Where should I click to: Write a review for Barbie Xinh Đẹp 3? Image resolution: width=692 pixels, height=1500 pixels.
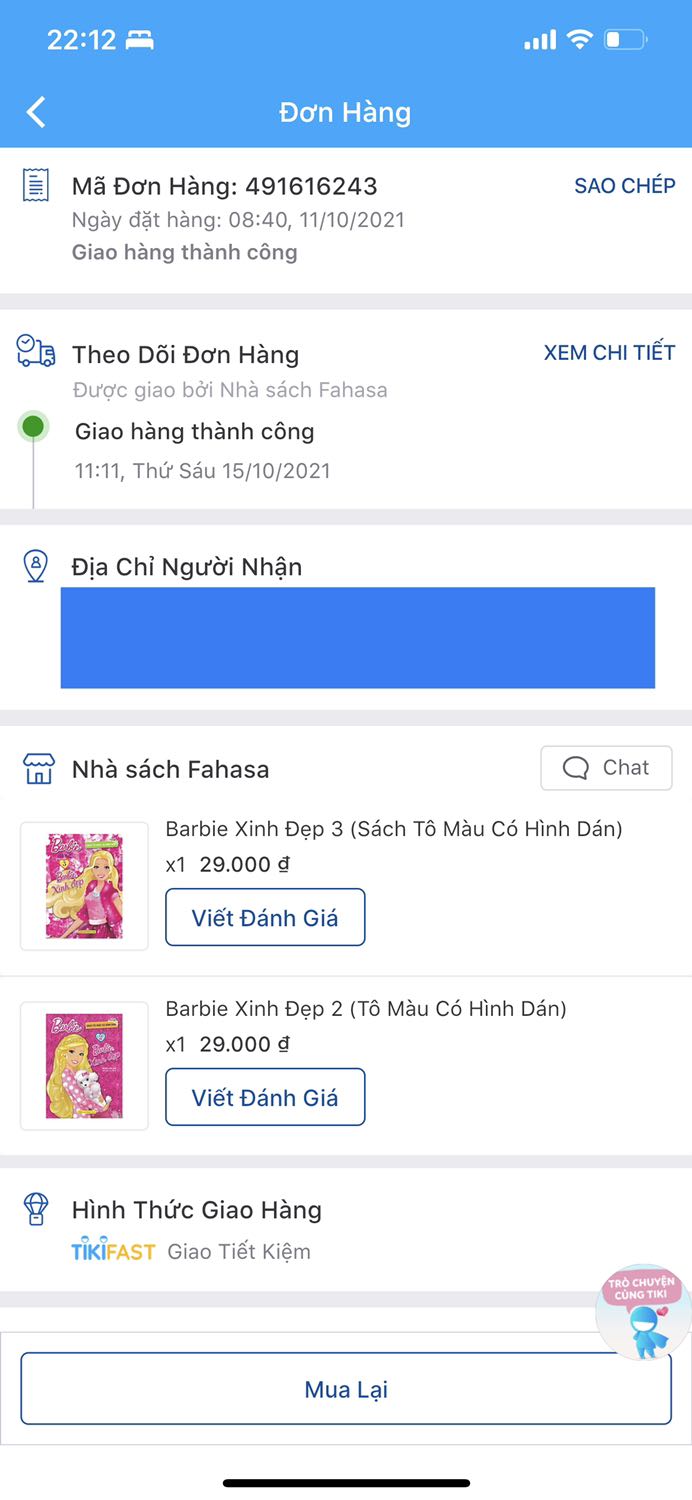[265, 917]
